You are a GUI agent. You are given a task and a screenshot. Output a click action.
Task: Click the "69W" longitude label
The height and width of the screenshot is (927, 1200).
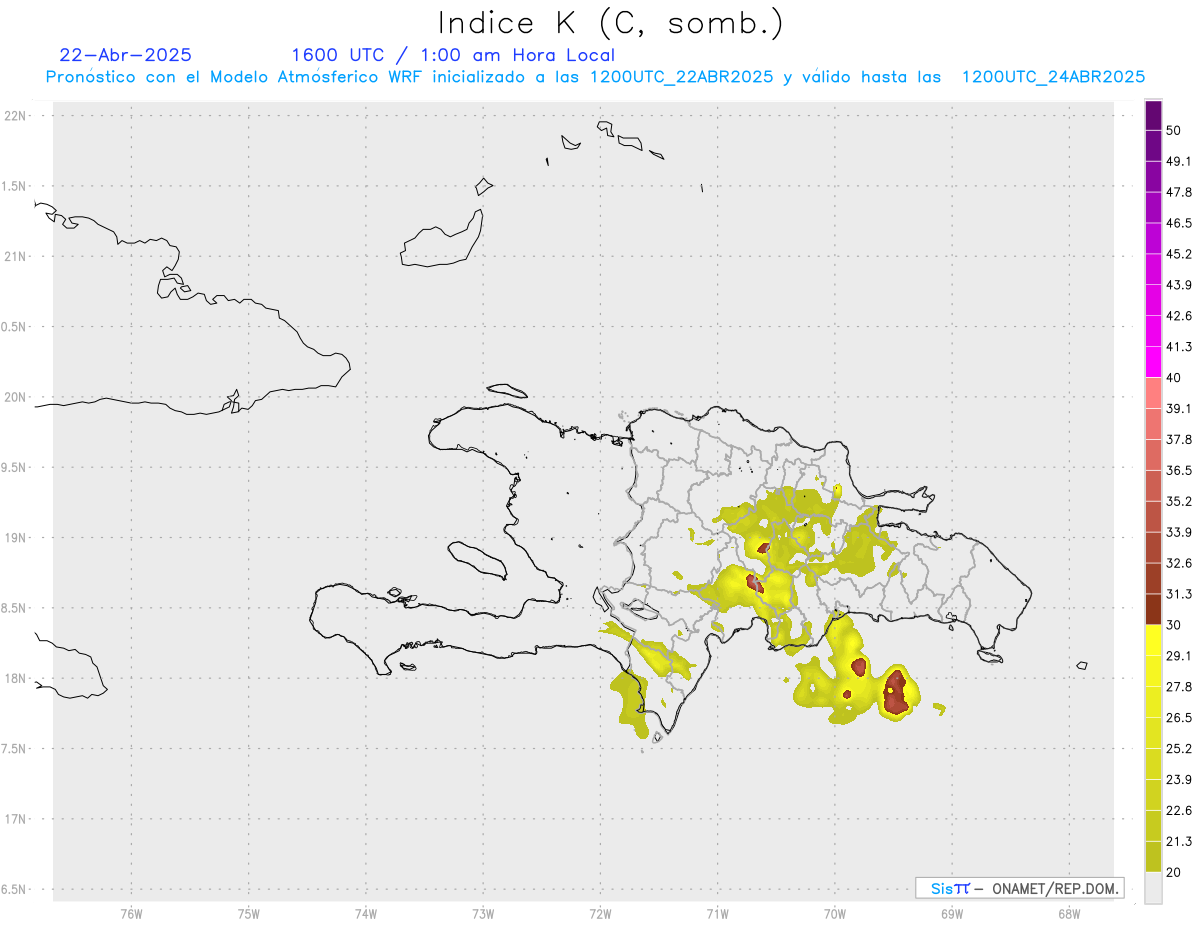pos(952,913)
